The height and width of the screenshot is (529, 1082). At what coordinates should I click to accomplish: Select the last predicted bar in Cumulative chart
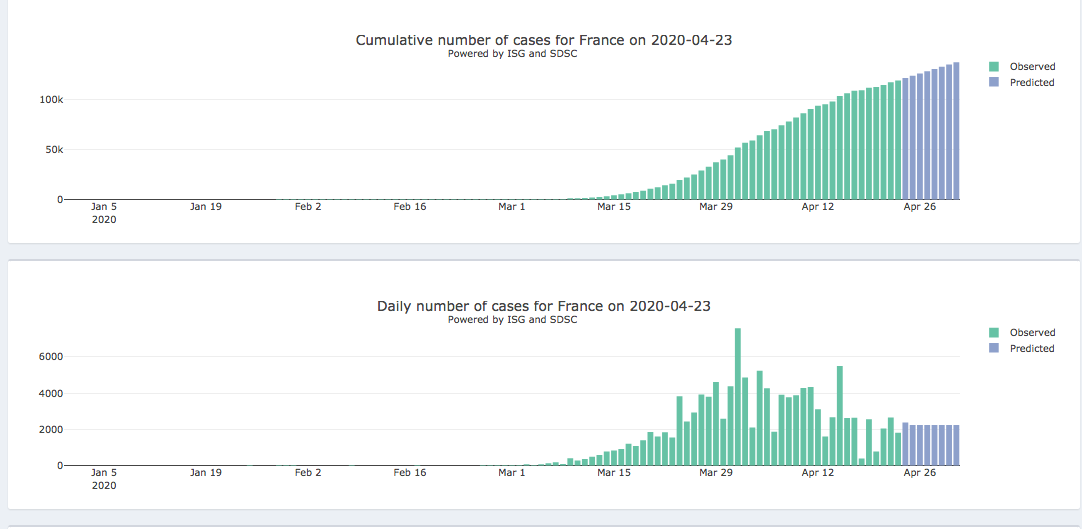tap(956, 132)
